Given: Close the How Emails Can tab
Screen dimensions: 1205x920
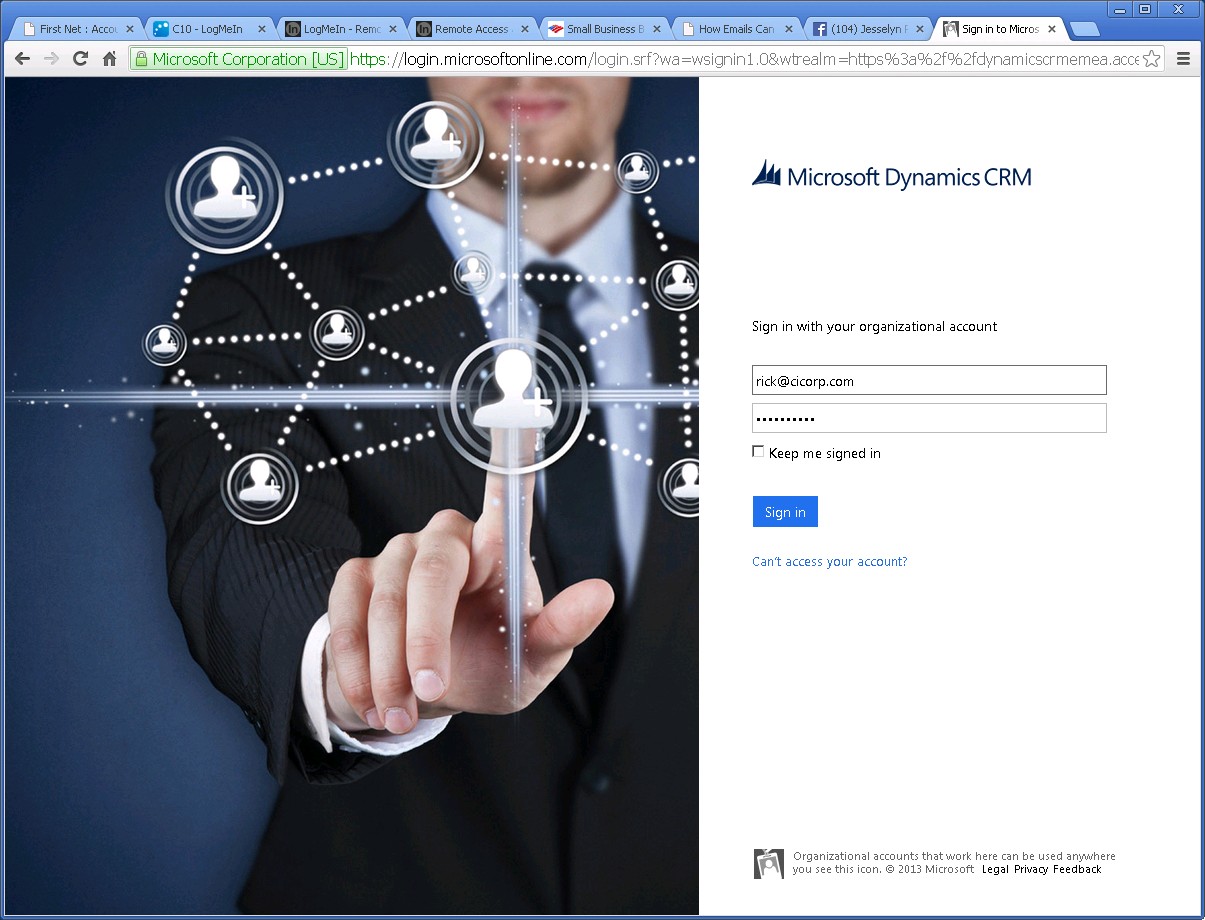Looking at the screenshot, I should (x=788, y=29).
